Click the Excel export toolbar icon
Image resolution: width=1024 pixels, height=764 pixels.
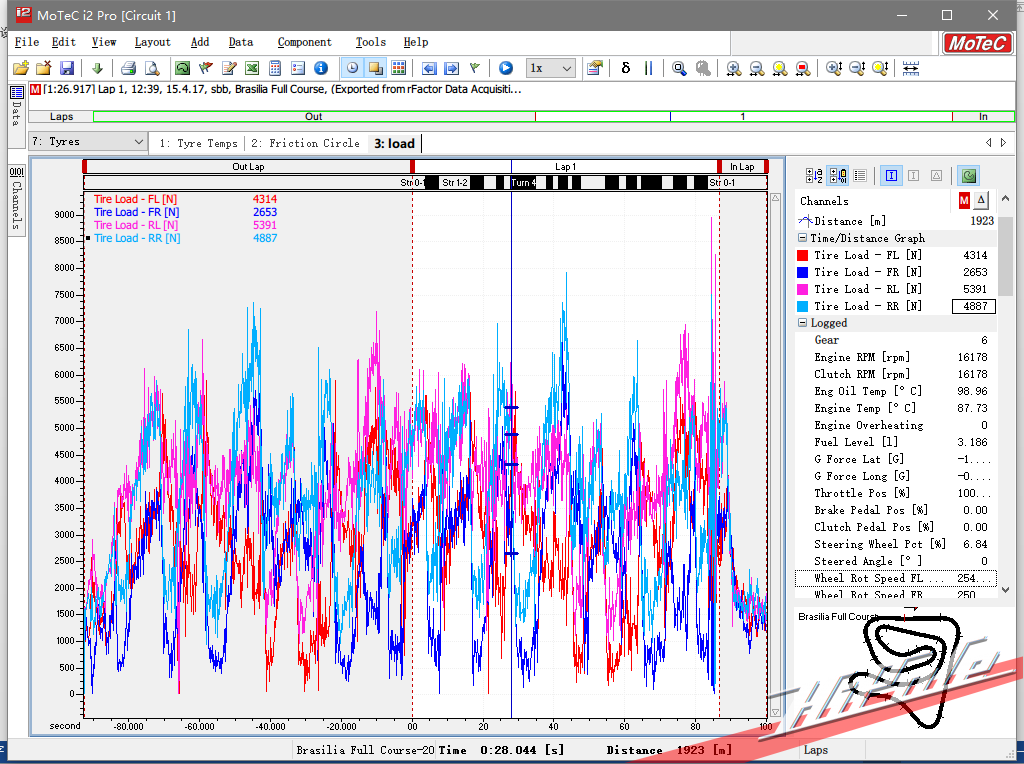pos(252,68)
